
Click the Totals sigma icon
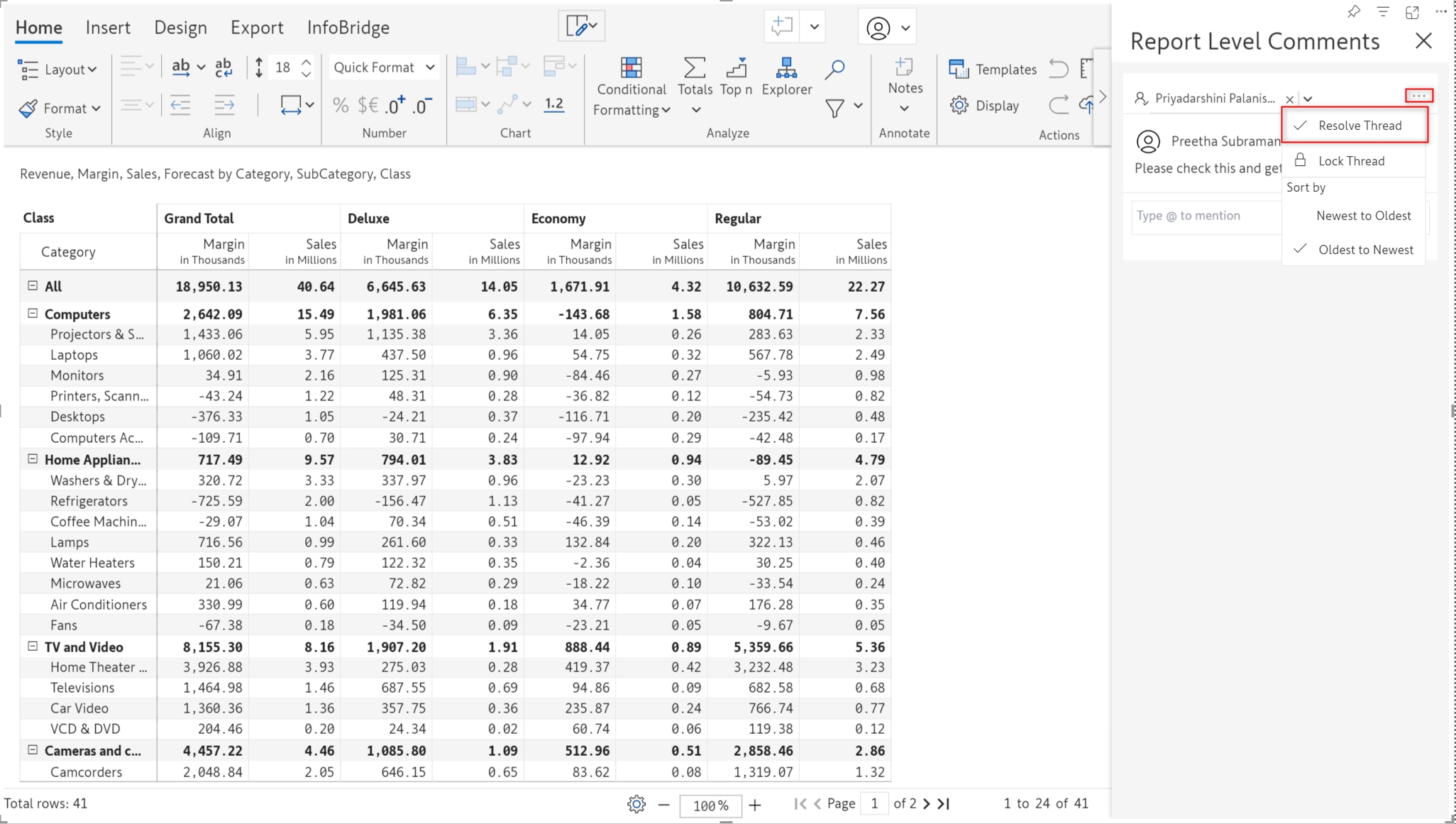pos(694,68)
